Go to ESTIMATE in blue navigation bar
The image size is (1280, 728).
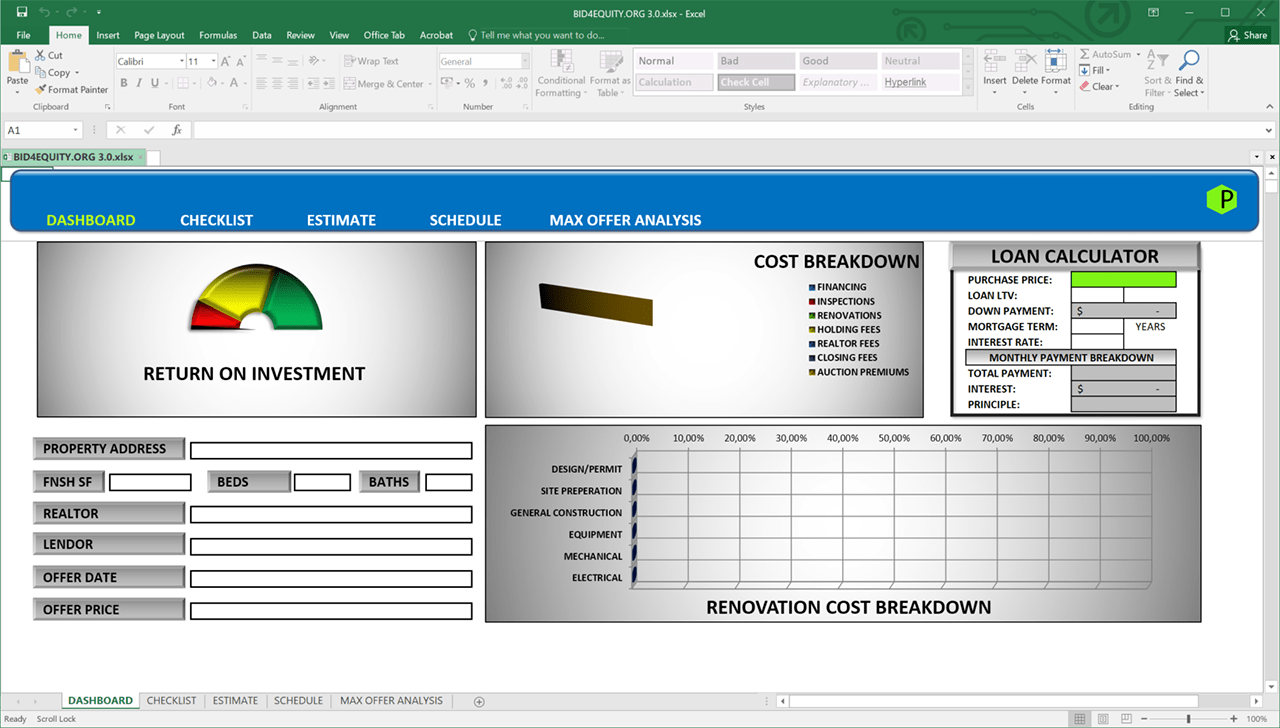pyautogui.click(x=341, y=220)
